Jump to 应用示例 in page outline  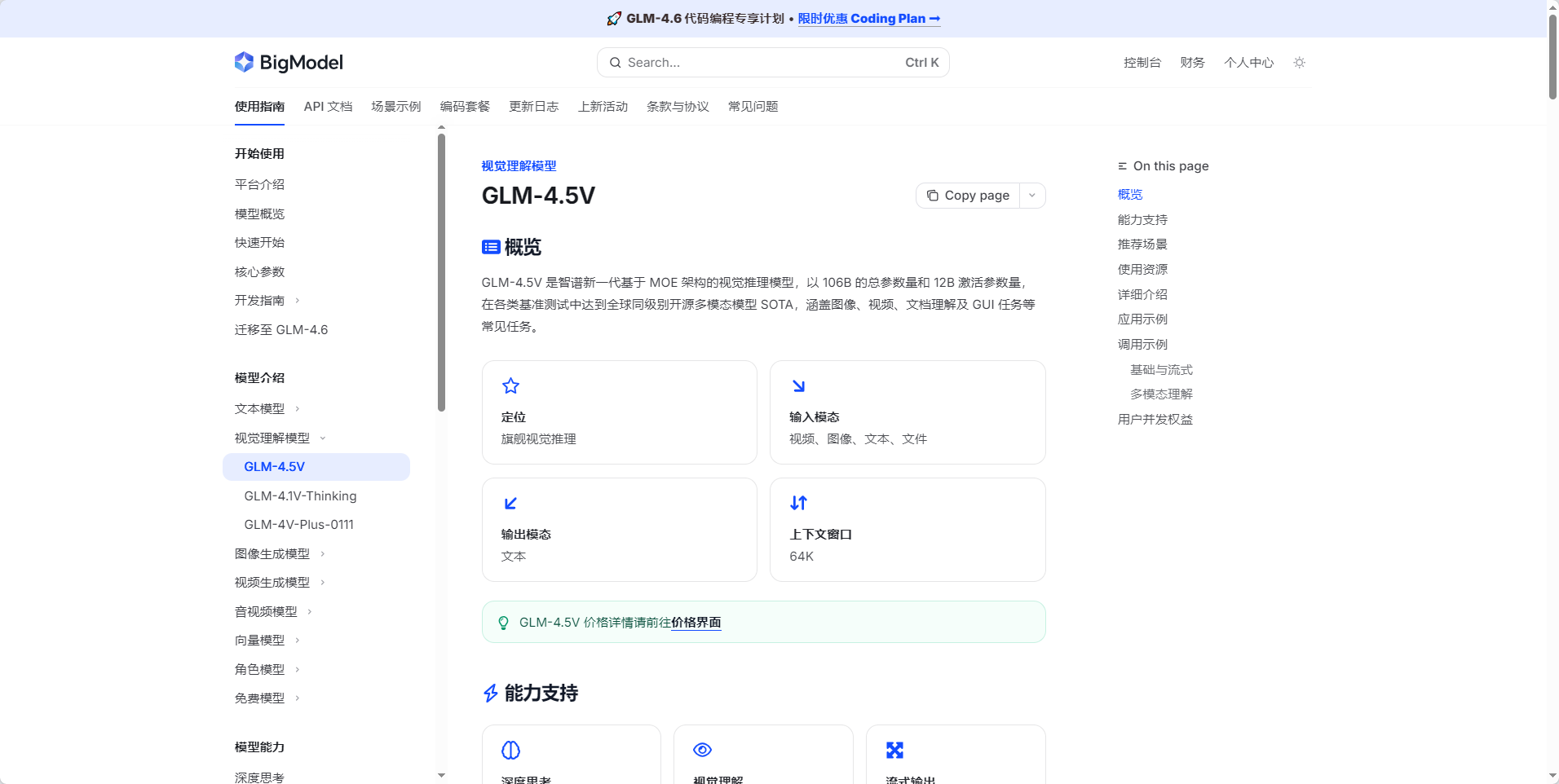click(1142, 319)
